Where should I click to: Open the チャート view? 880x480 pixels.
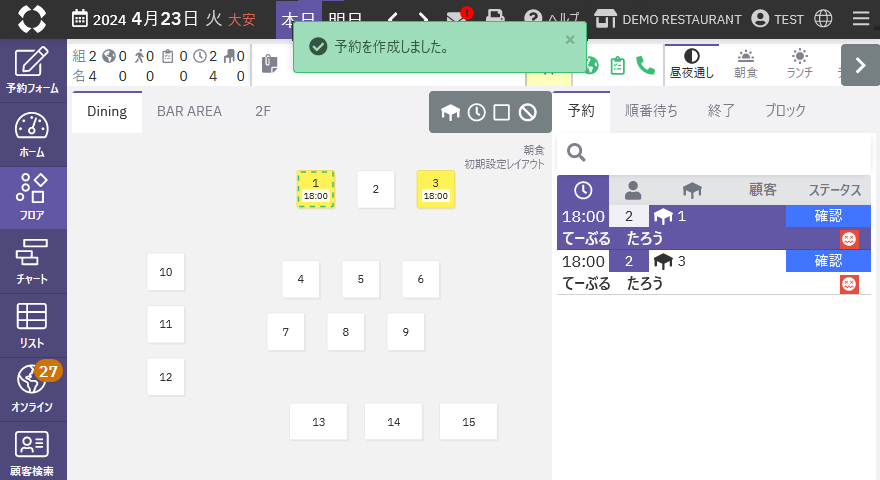tap(33, 260)
